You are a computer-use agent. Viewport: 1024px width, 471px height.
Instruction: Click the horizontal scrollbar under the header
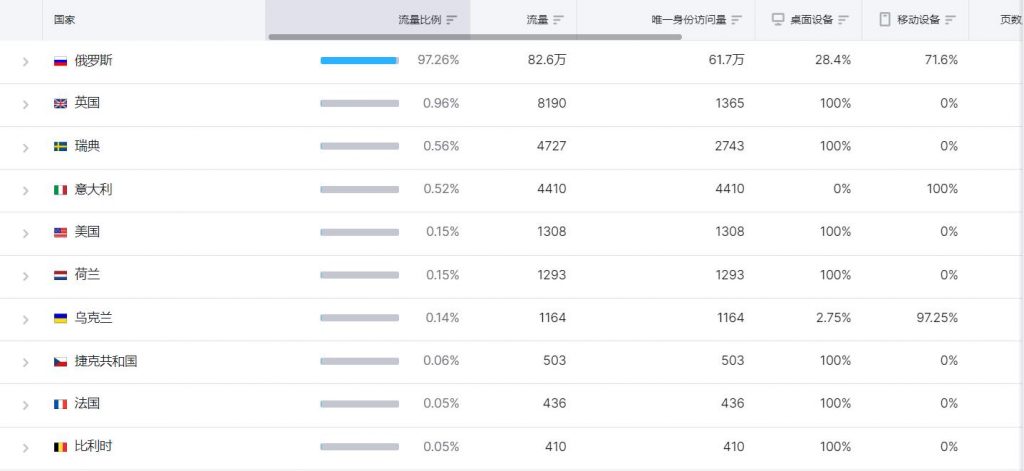point(475,37)
